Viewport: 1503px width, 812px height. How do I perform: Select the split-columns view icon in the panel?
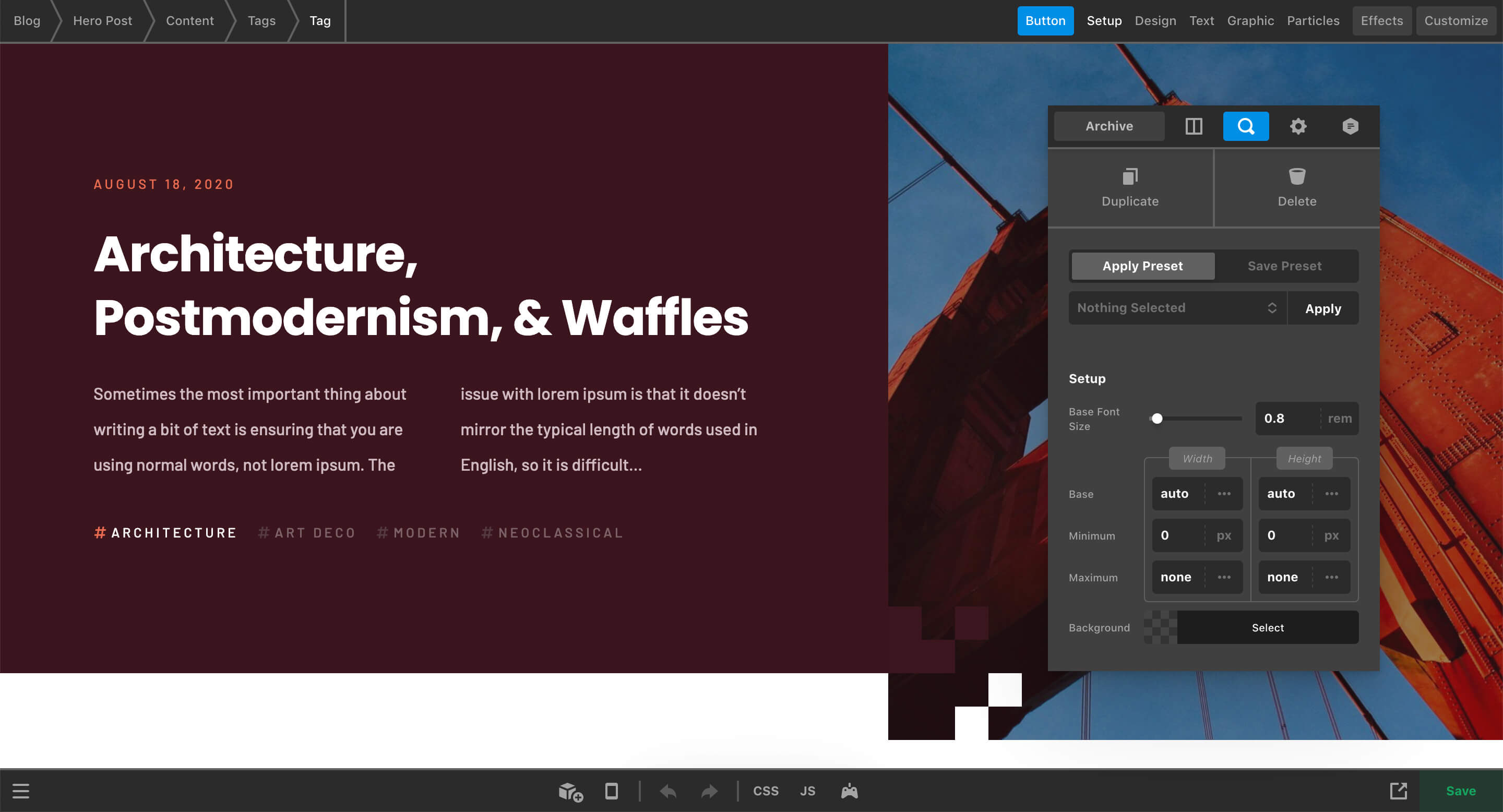click(x=1194, y=126)
